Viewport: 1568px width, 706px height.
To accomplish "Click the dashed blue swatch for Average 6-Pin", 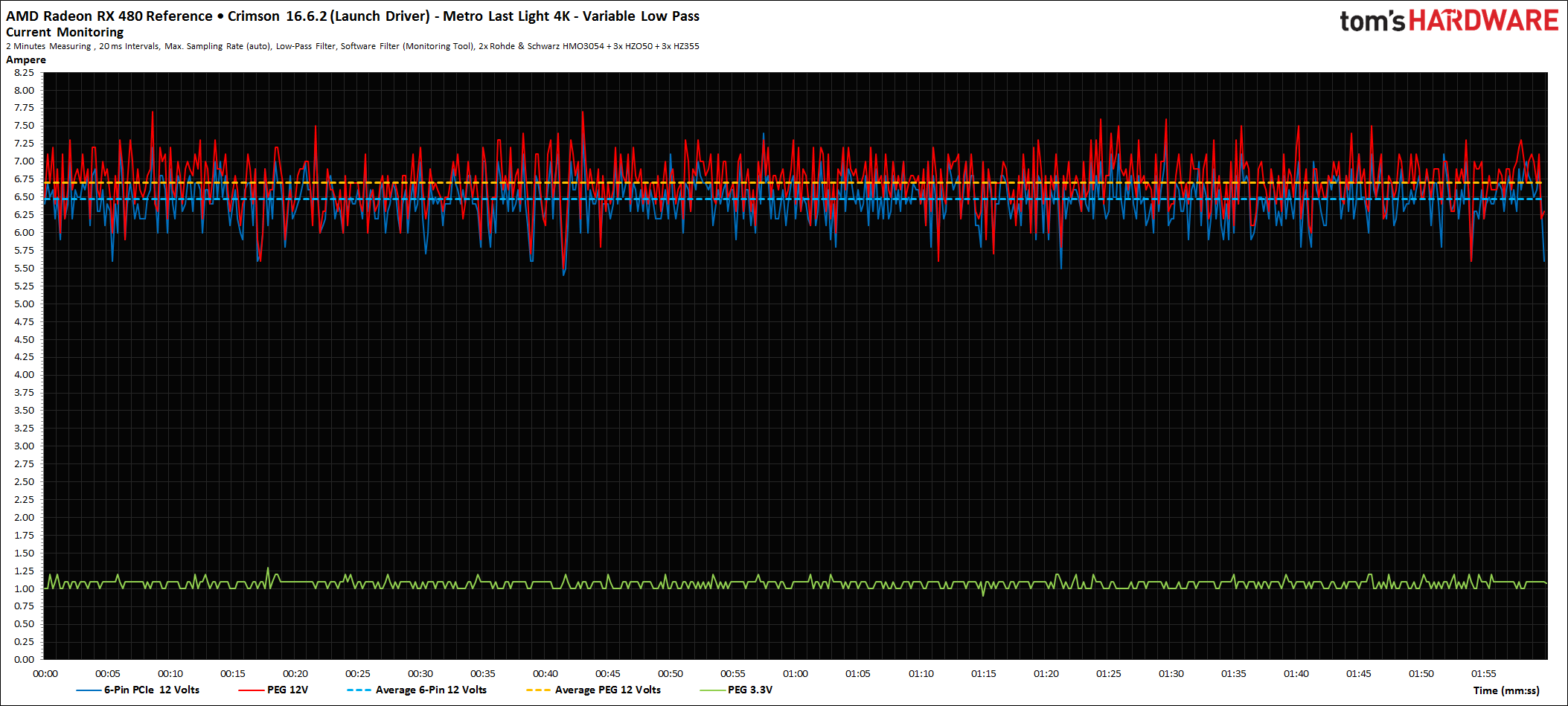I will tap(359, 690).
